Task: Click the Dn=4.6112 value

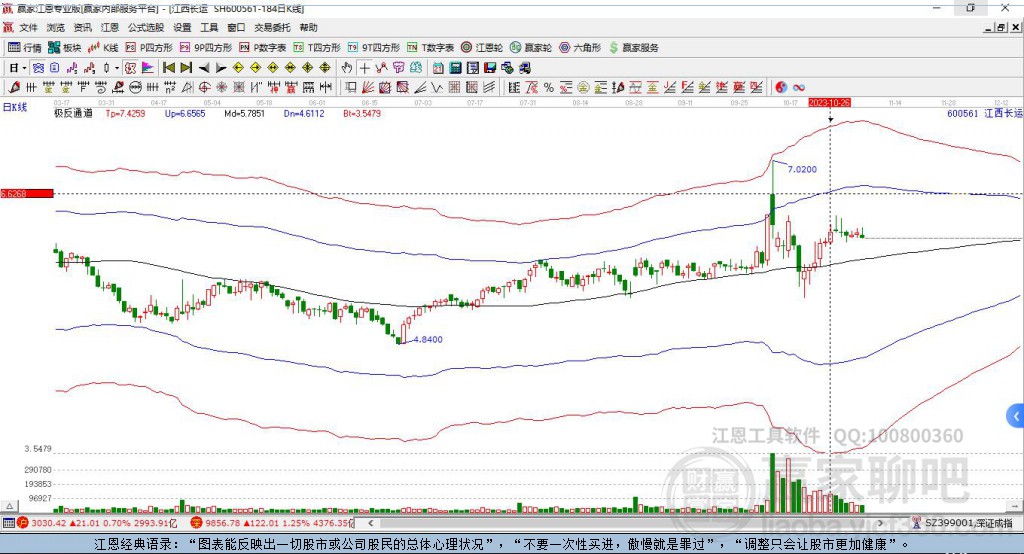Action: pos(304,114)
